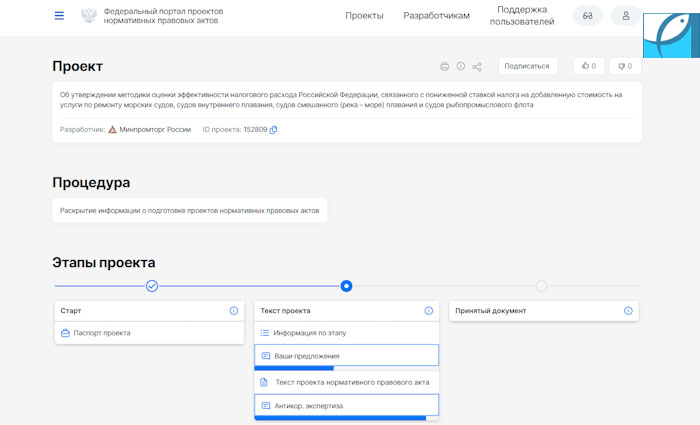Click the Старт stage header
This screenshot has height=425, width=700.
149,311
